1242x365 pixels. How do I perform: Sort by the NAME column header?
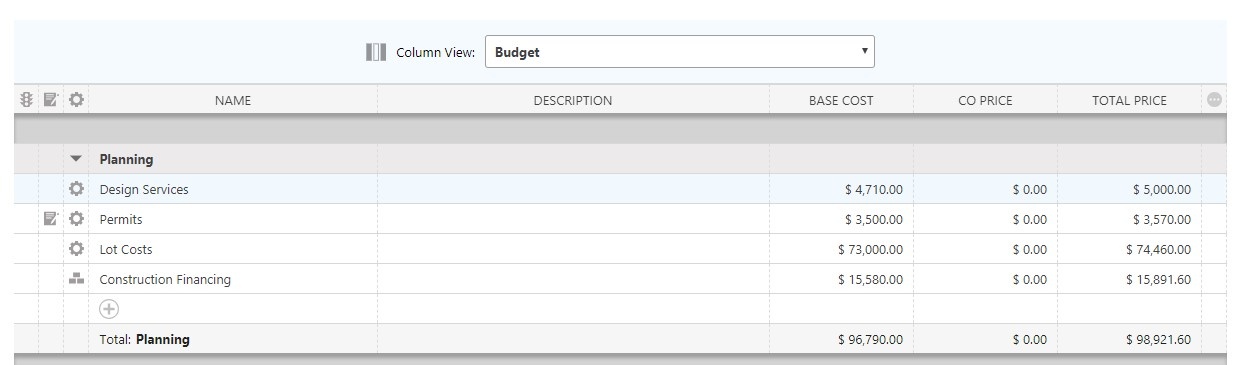click(x=233, y=100)
